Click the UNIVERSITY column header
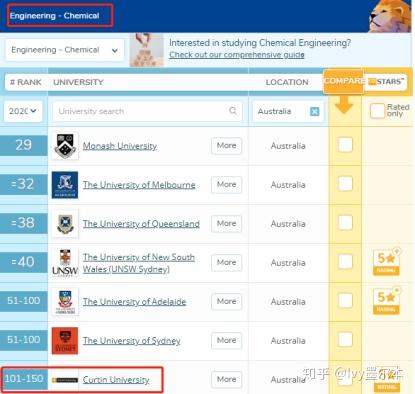The image size is (415, 394). (x=78, y=82)
